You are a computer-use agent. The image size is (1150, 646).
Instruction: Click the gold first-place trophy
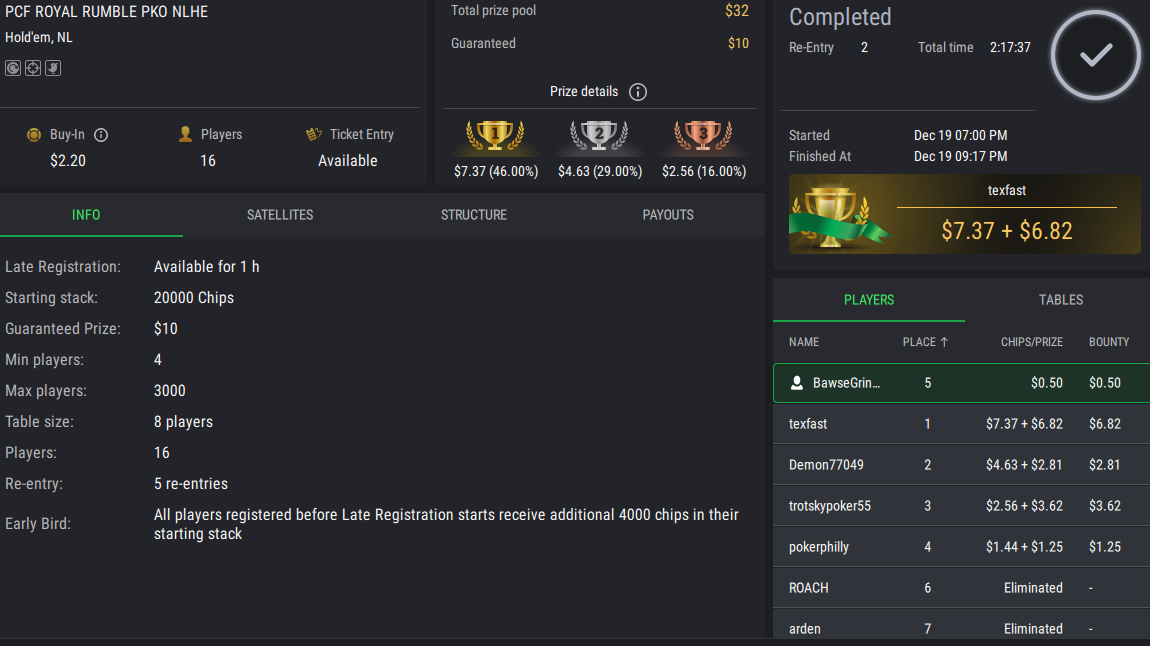pyautogui.click(x=495, y=135)
